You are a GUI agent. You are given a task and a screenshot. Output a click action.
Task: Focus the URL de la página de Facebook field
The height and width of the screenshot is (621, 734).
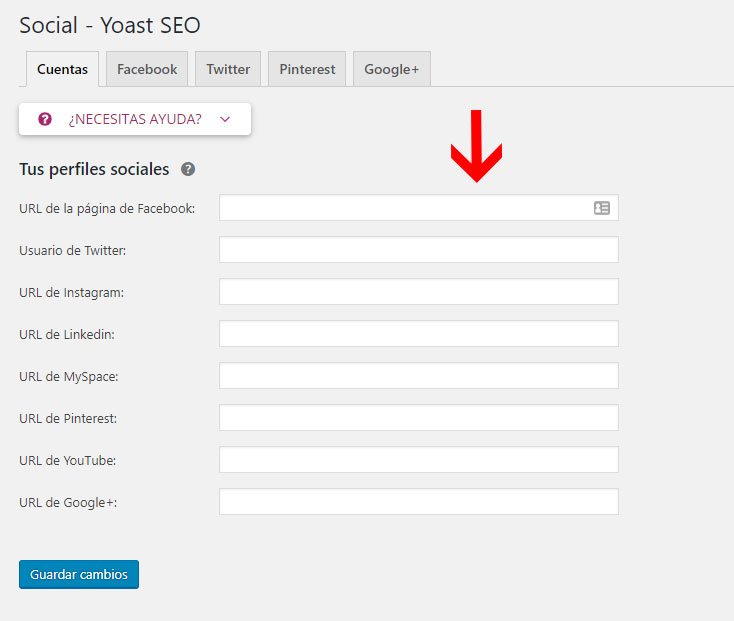click(418, 208)
